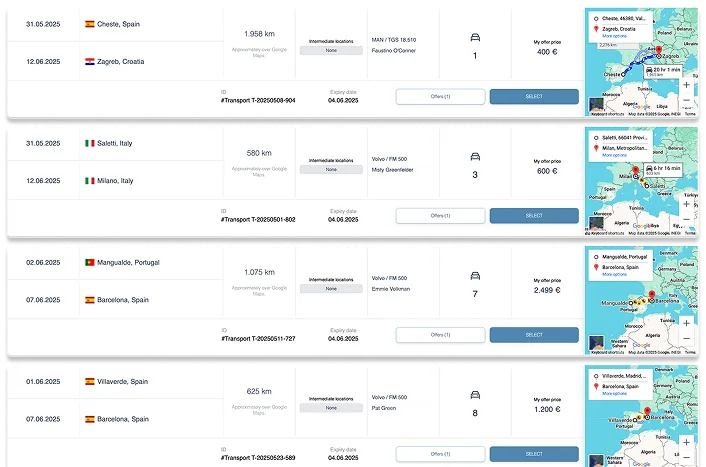This screenshot has width=706, height=467.
Task: Click the car icon for Cheste–Zagreb transport
Action: point(476,37)
